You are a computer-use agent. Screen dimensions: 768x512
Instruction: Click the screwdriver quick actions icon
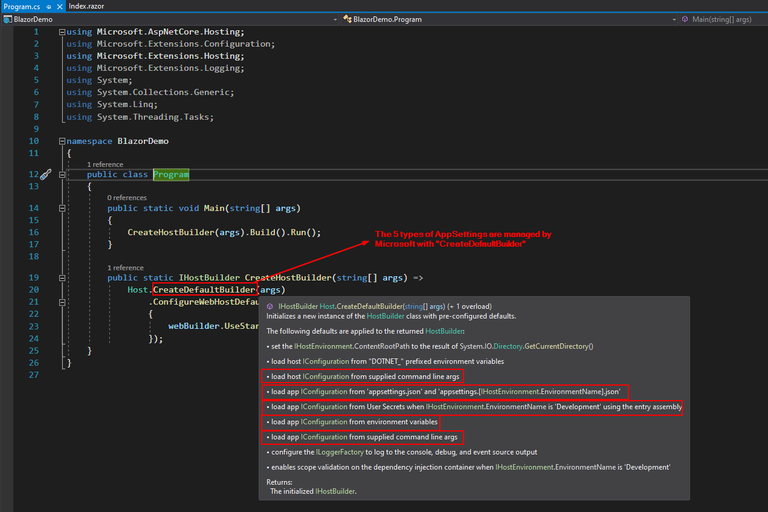point(45,174)
